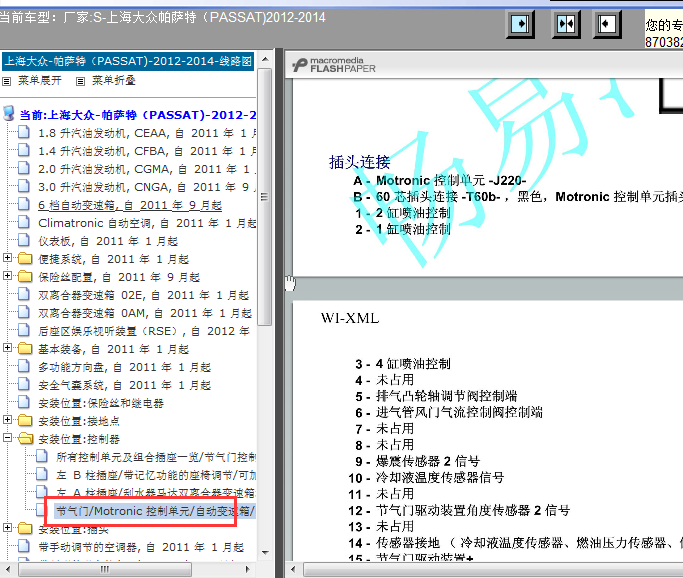Click the 上海大众-帕萨特 线路图 title header
The width and height of the screenshot is (683, 578).
[x=128, y=61]
